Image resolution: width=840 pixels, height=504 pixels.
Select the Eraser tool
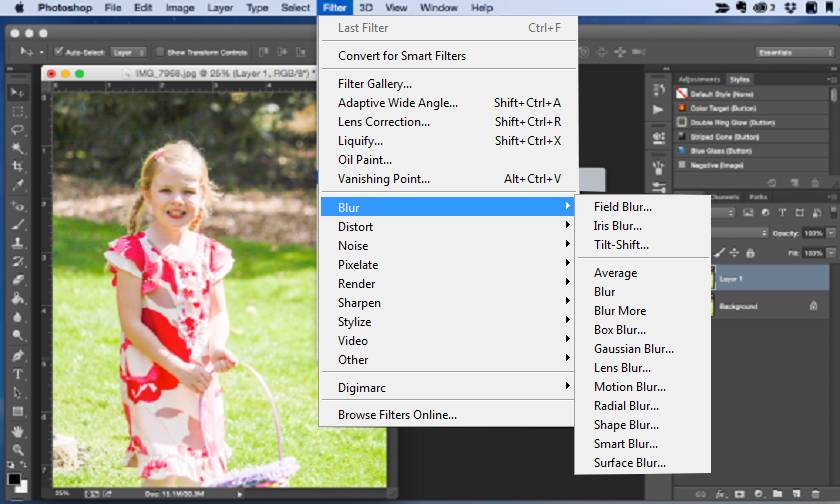17,280
